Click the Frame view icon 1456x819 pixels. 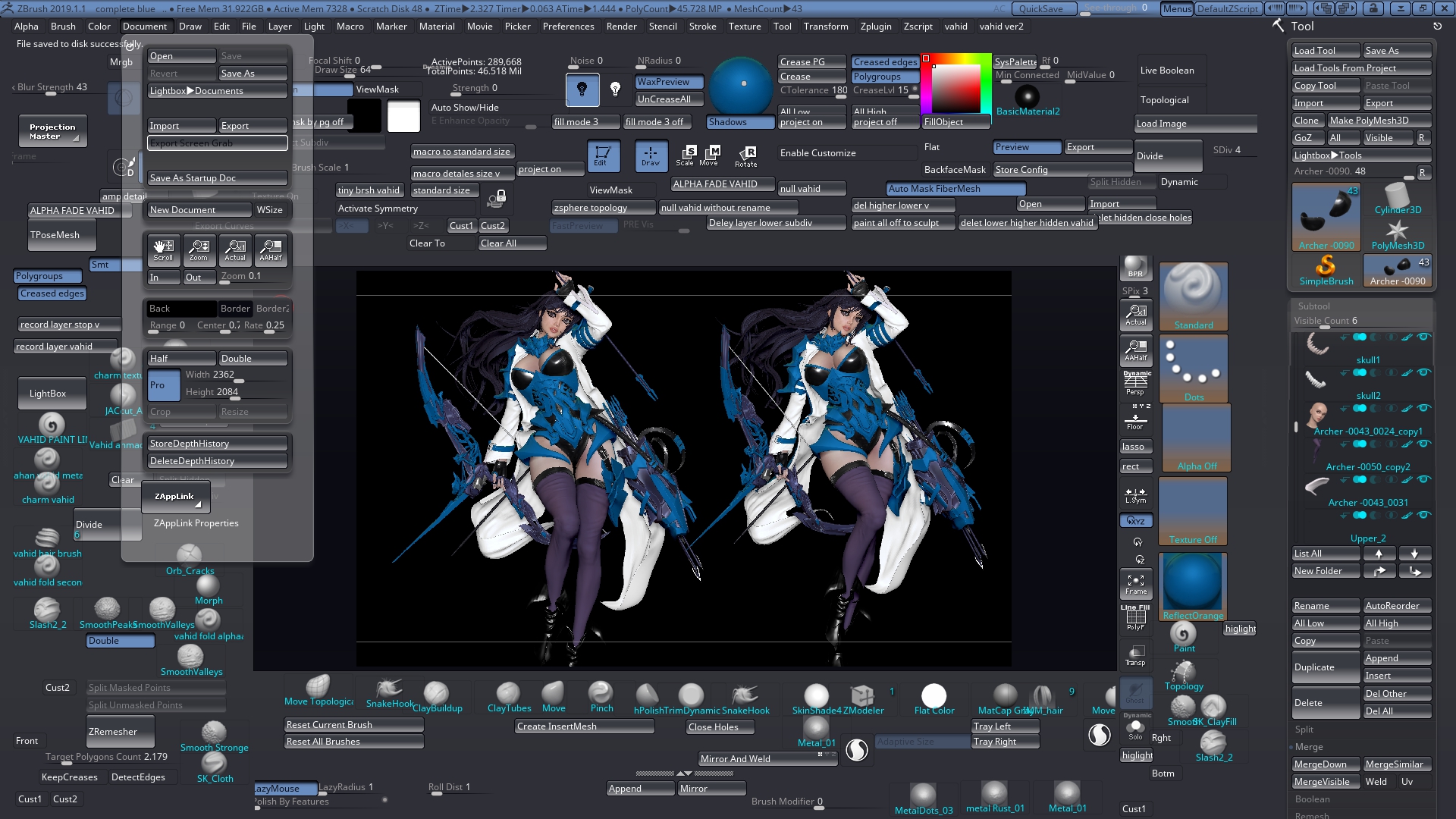pos(1135,583)
